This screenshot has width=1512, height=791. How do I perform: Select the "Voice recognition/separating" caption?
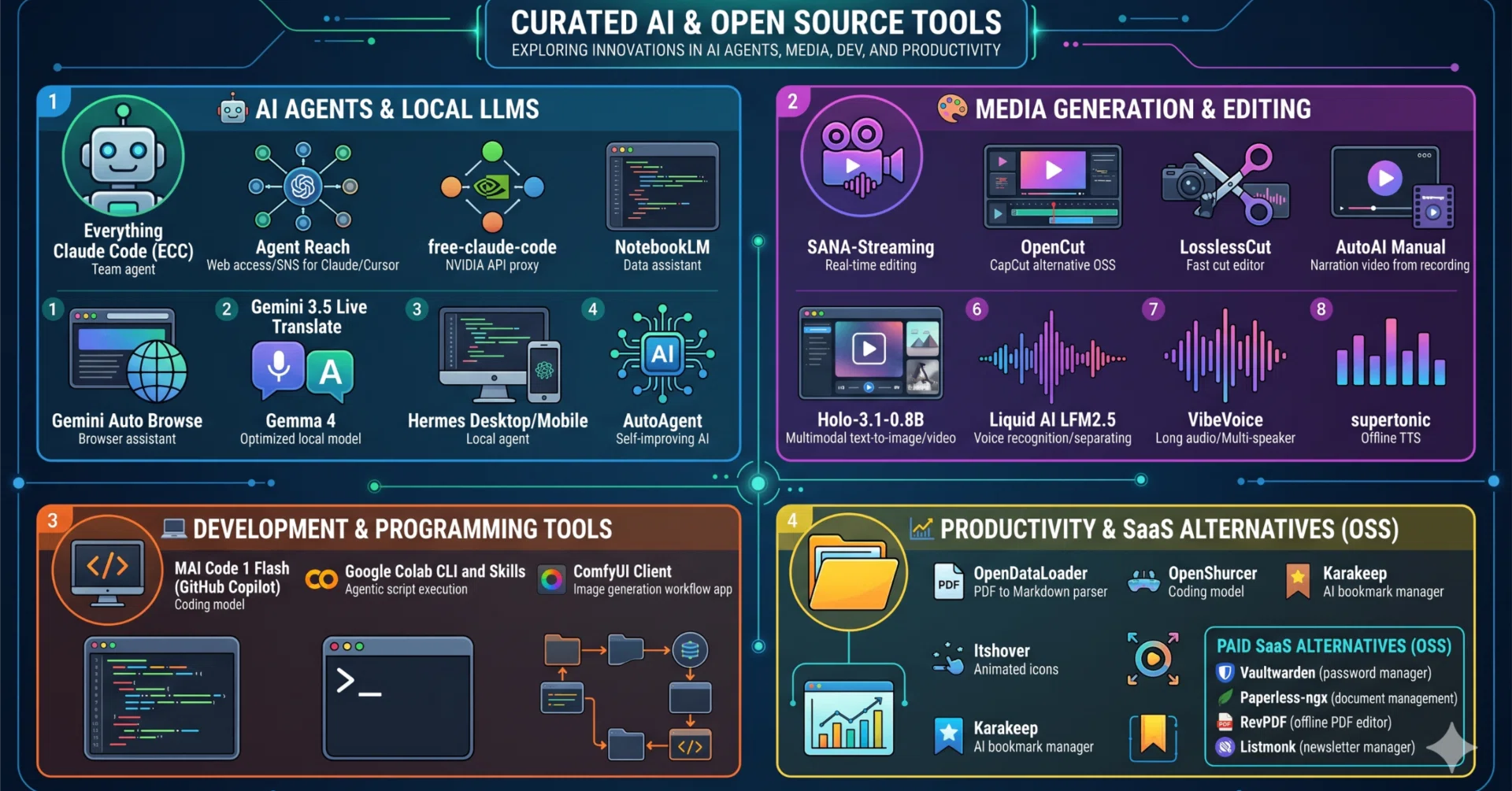point(1052,438)
